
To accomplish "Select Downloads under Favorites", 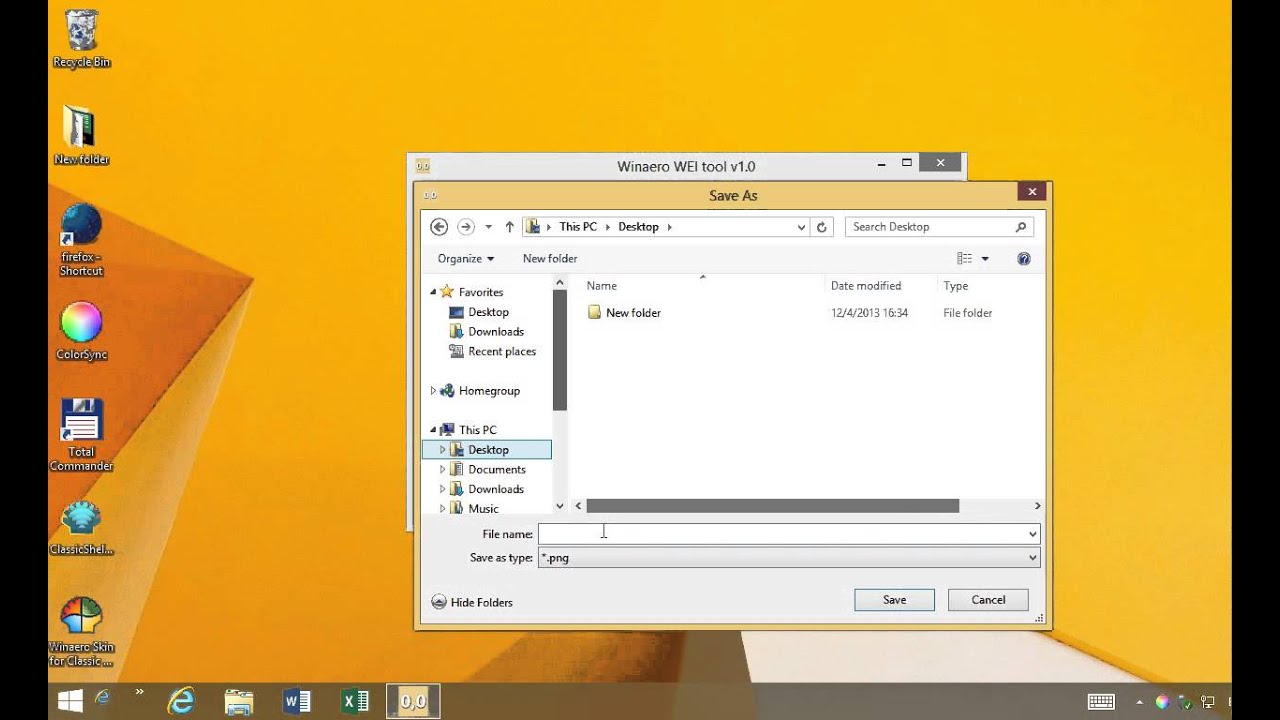I will click(496, 332).
